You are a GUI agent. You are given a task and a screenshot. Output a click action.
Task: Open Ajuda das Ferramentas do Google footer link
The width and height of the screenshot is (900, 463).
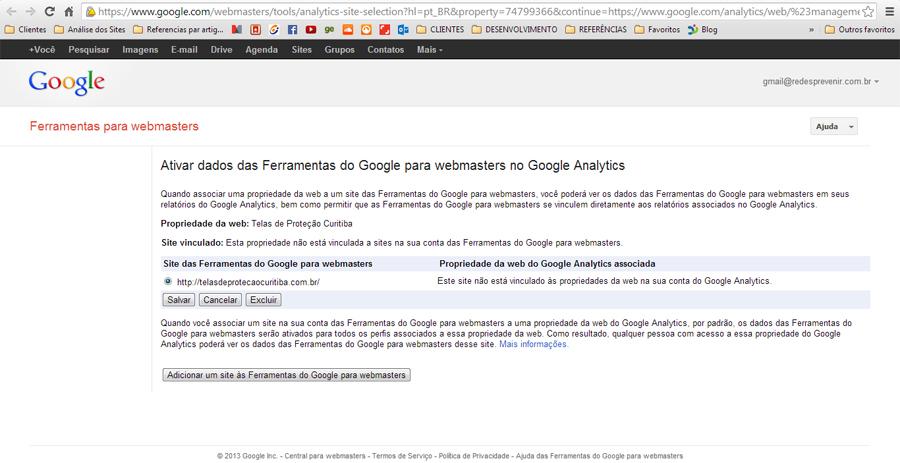(599, 456)
